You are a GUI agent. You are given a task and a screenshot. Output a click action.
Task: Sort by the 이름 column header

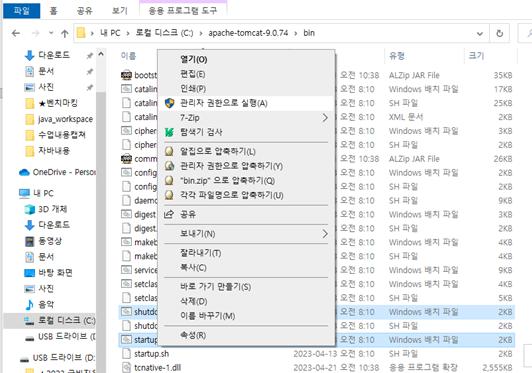tap(129, 56)
